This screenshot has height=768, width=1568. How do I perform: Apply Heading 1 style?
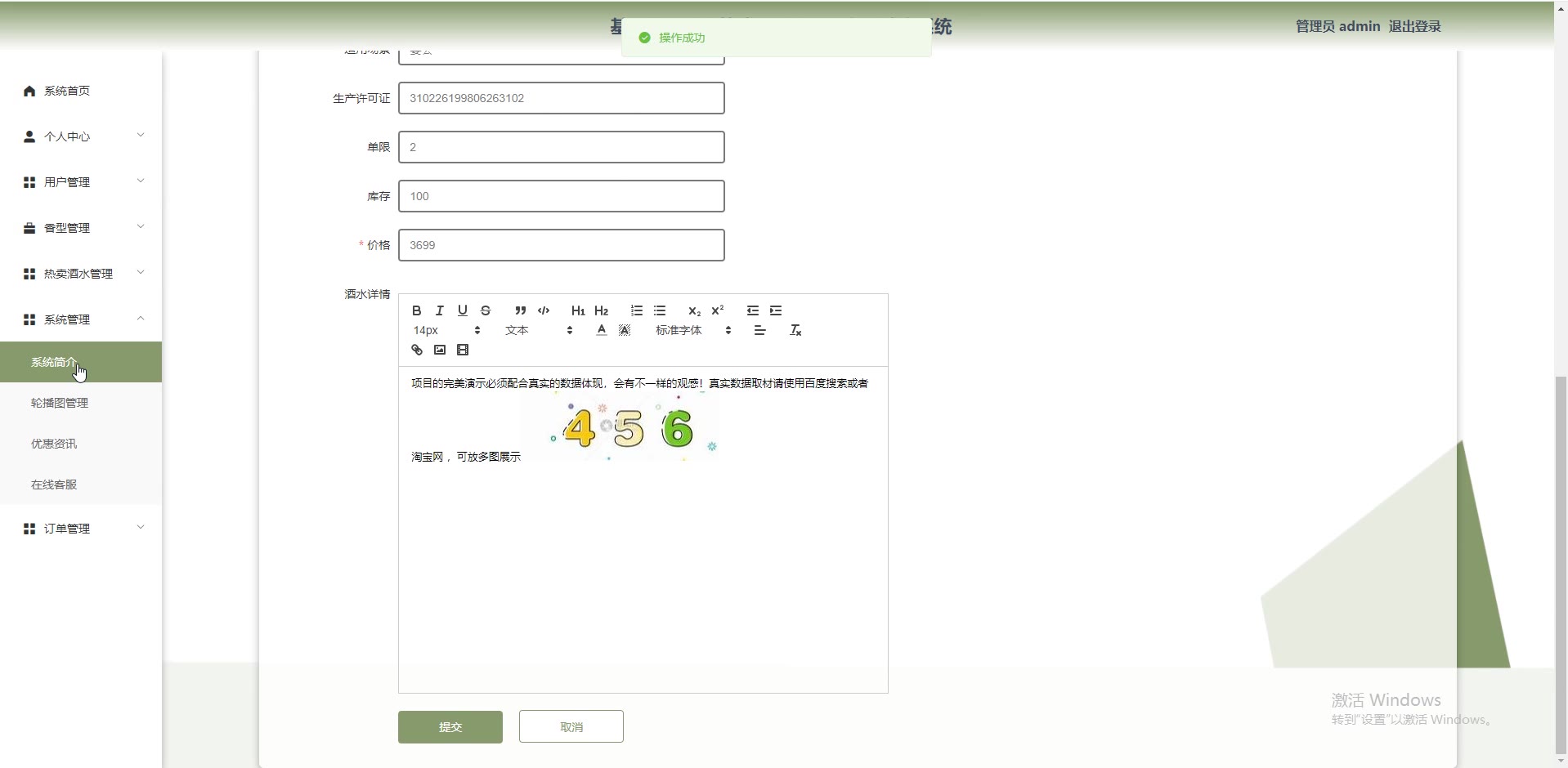coord(578,310)
